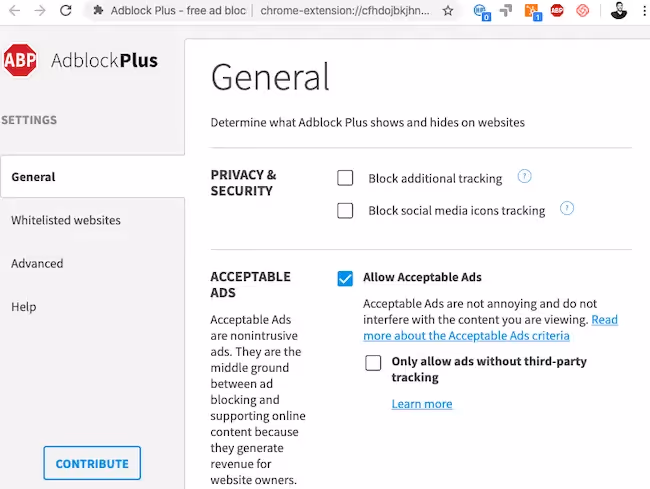Viewport: 650px width, 489px height.
Task: Click the General page heading
Action: 270,77
